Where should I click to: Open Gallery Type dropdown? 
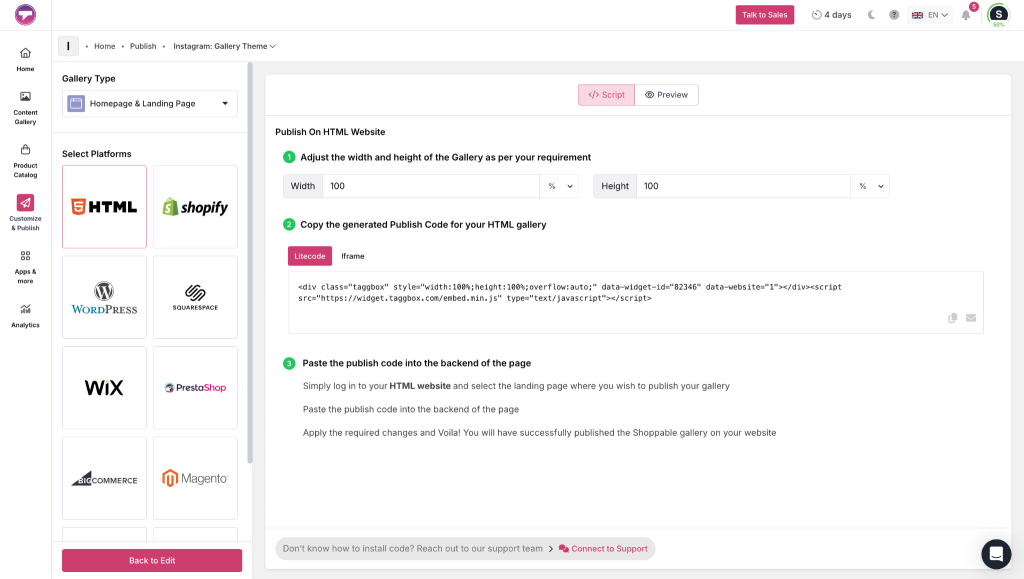point(150,103)
